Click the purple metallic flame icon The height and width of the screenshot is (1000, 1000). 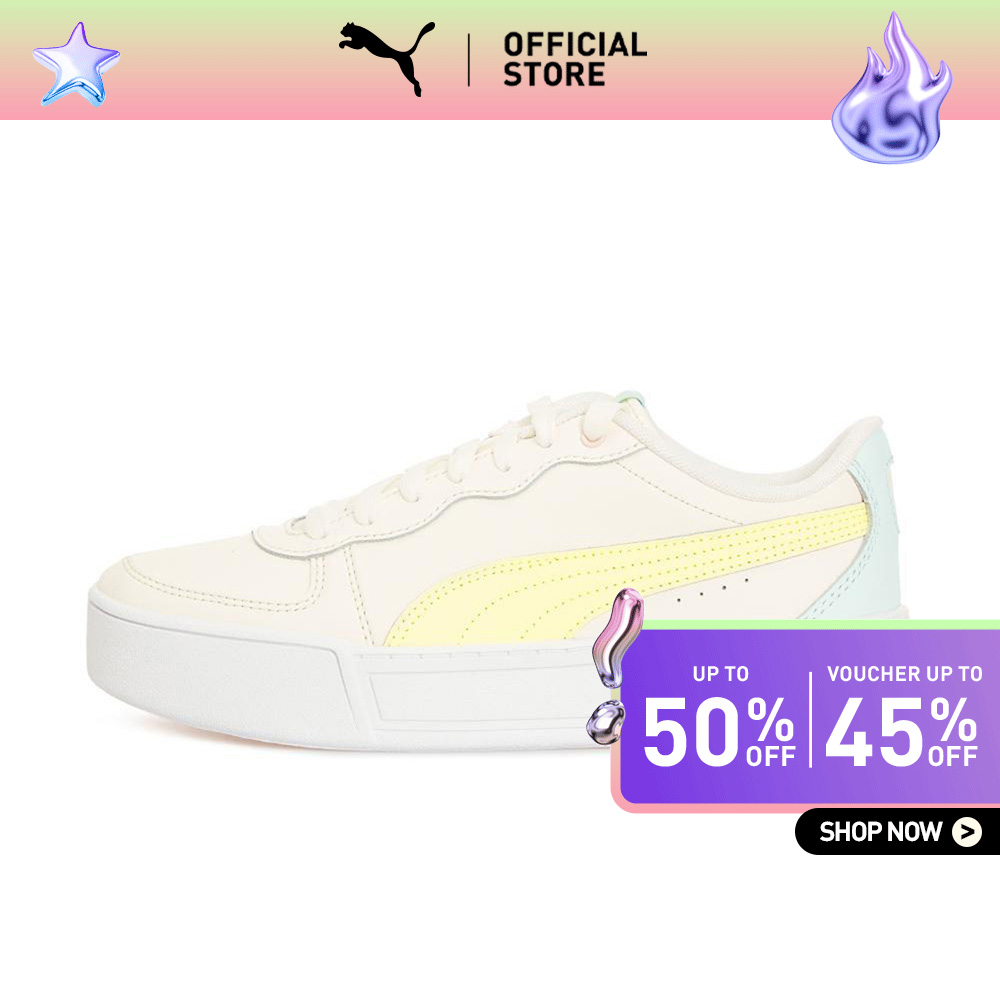tap(892, 87)
